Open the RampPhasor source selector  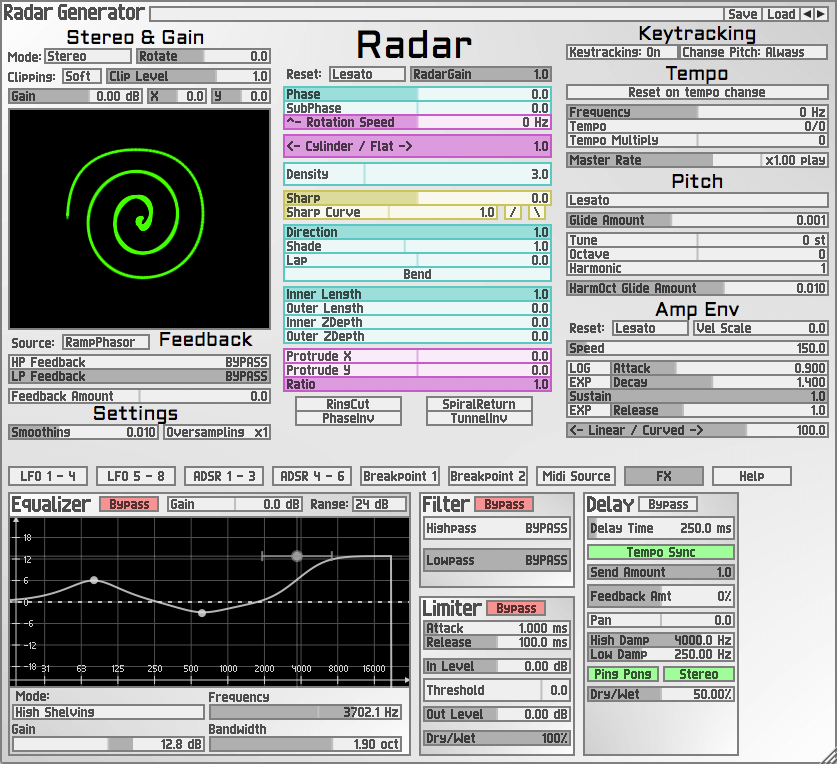105,341
